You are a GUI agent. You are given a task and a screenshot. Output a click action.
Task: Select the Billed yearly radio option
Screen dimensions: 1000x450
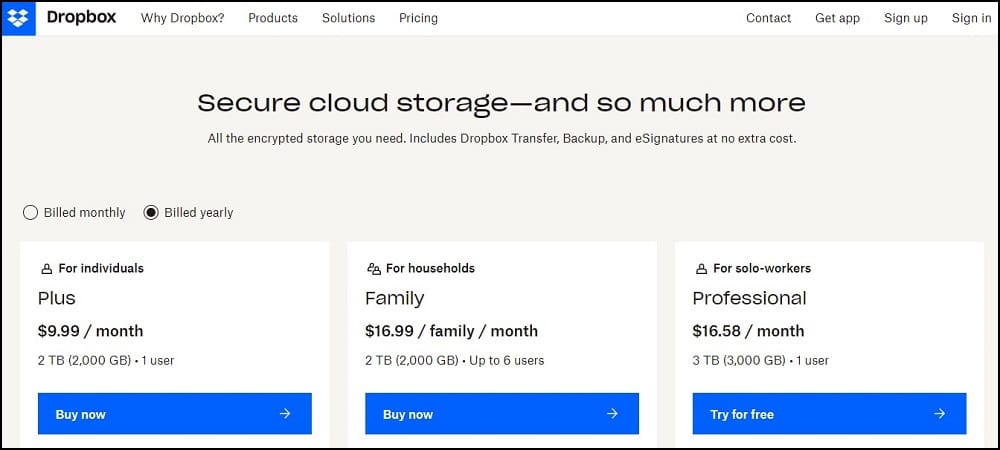tap(151, 213)
